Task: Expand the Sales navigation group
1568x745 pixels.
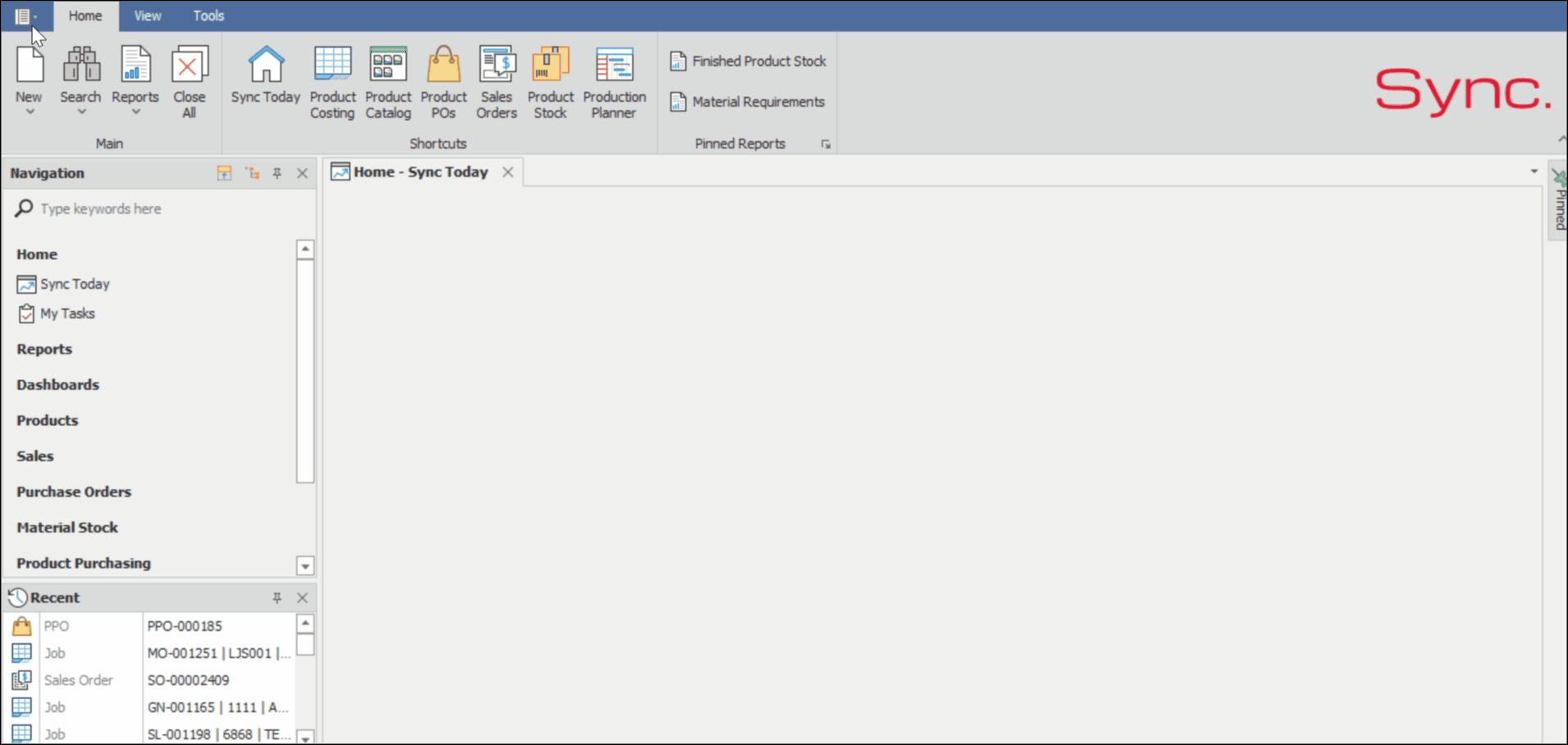Action: 35,456
